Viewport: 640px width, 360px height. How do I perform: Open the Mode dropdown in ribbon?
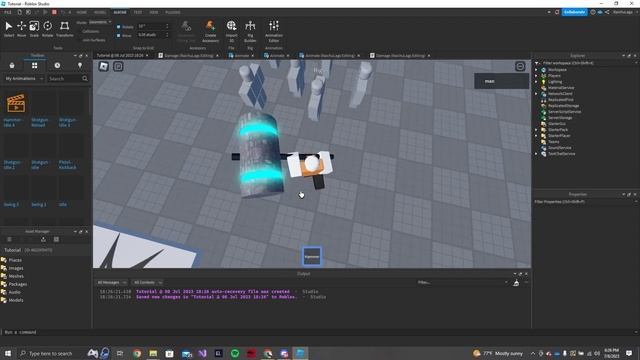point(100,22)
